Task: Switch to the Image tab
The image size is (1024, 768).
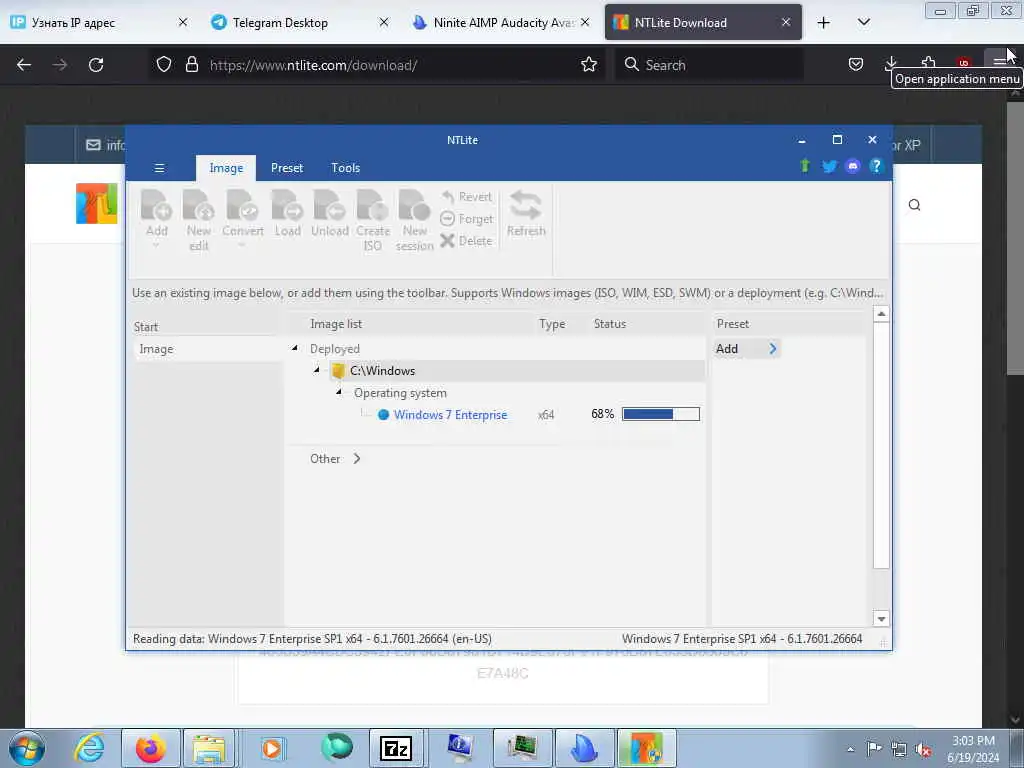Action: pyautogui.click(x=226, y=168)
